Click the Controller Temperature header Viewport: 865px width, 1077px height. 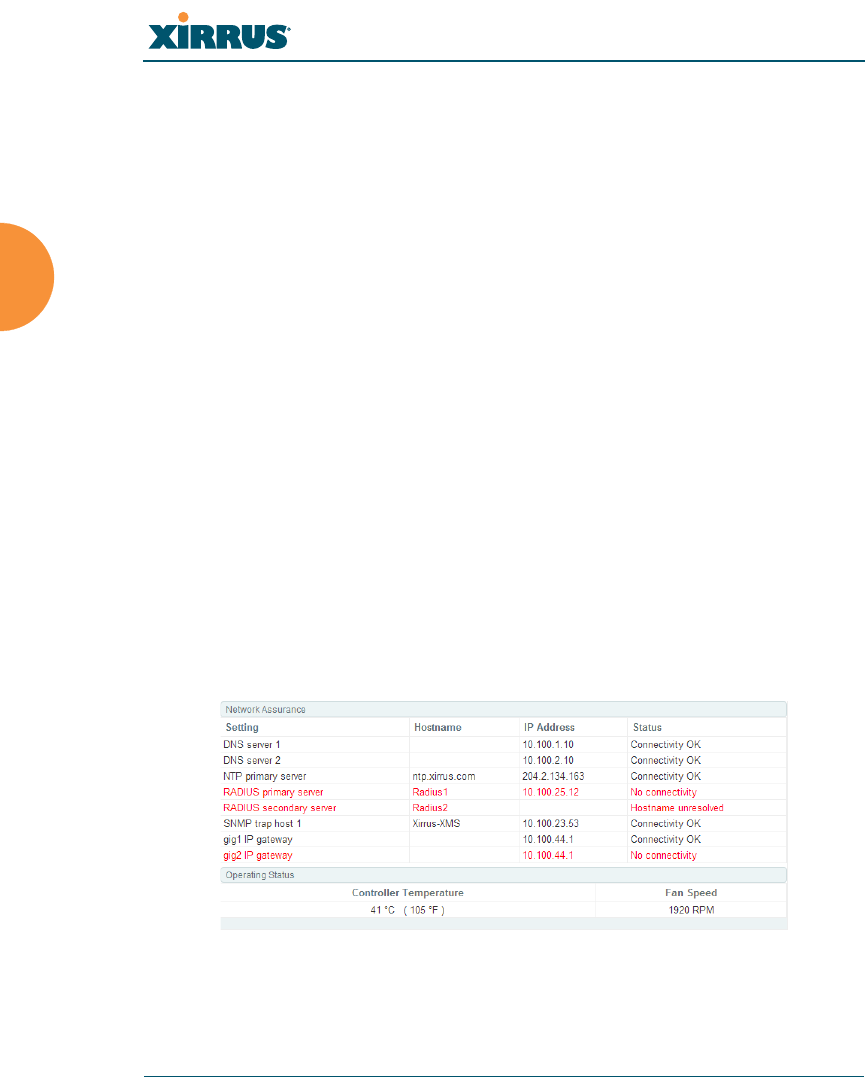(407, 893)
